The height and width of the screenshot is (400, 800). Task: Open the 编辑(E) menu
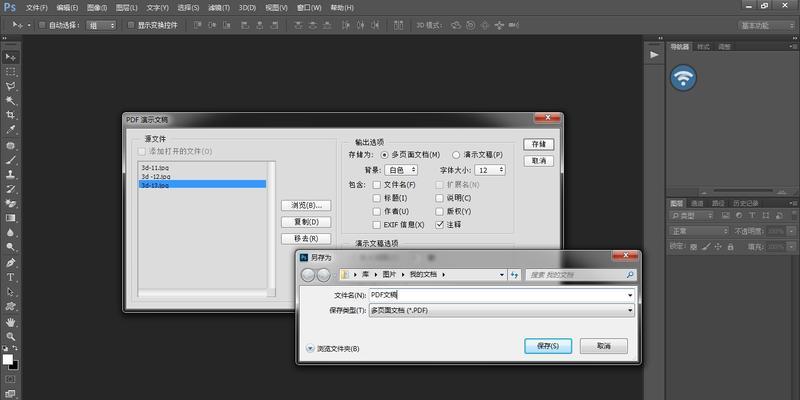click(x=67, y=8)
